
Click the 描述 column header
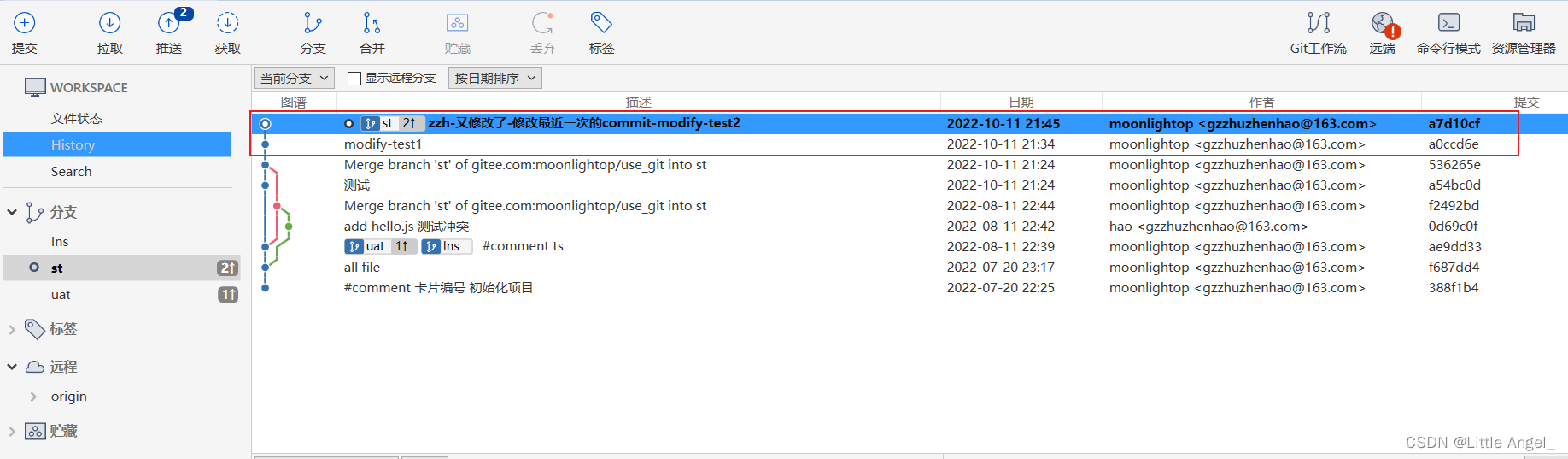click(638, 102)
